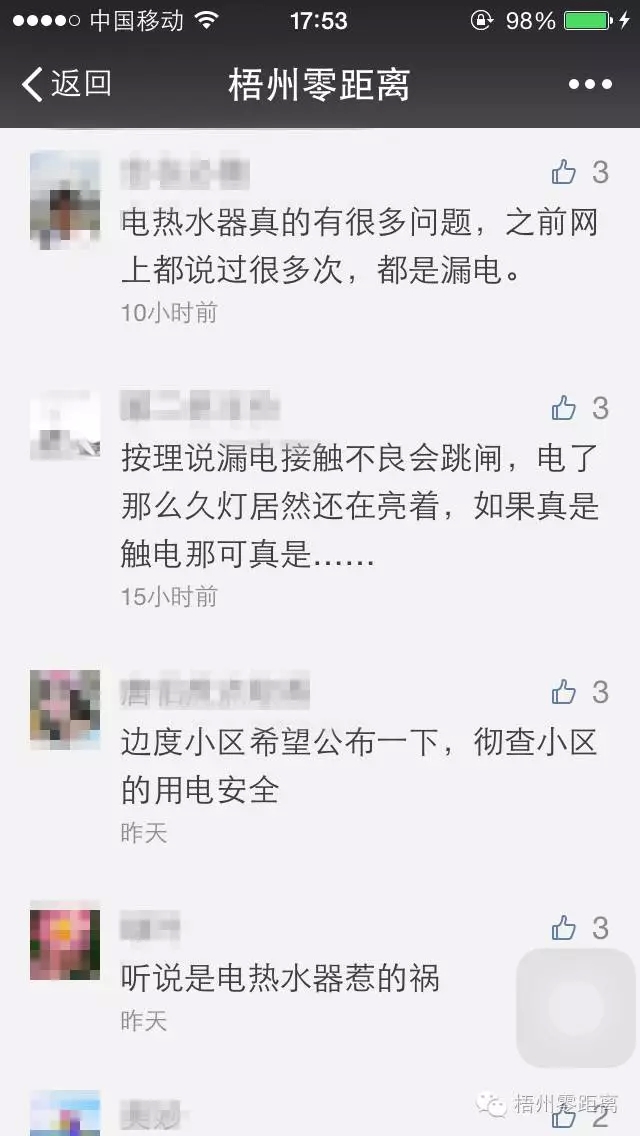Viewport: 640px width, 1136px height.
Task: Tap the blurred username above 边度小区 comment
Action: [x=215, y=692]
